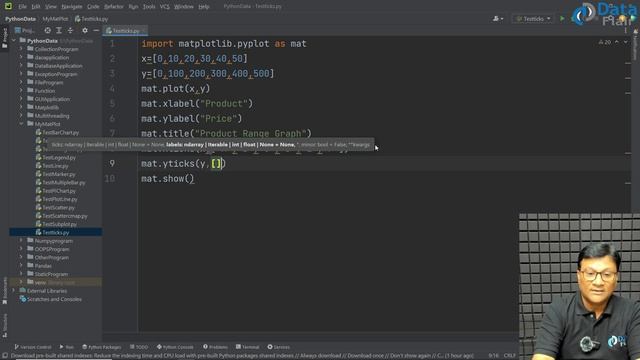Screen dimensions: 640x360
Task: Expand the DatabaseApplication folder
Action: pyautogui.click(x=21, y=66)
